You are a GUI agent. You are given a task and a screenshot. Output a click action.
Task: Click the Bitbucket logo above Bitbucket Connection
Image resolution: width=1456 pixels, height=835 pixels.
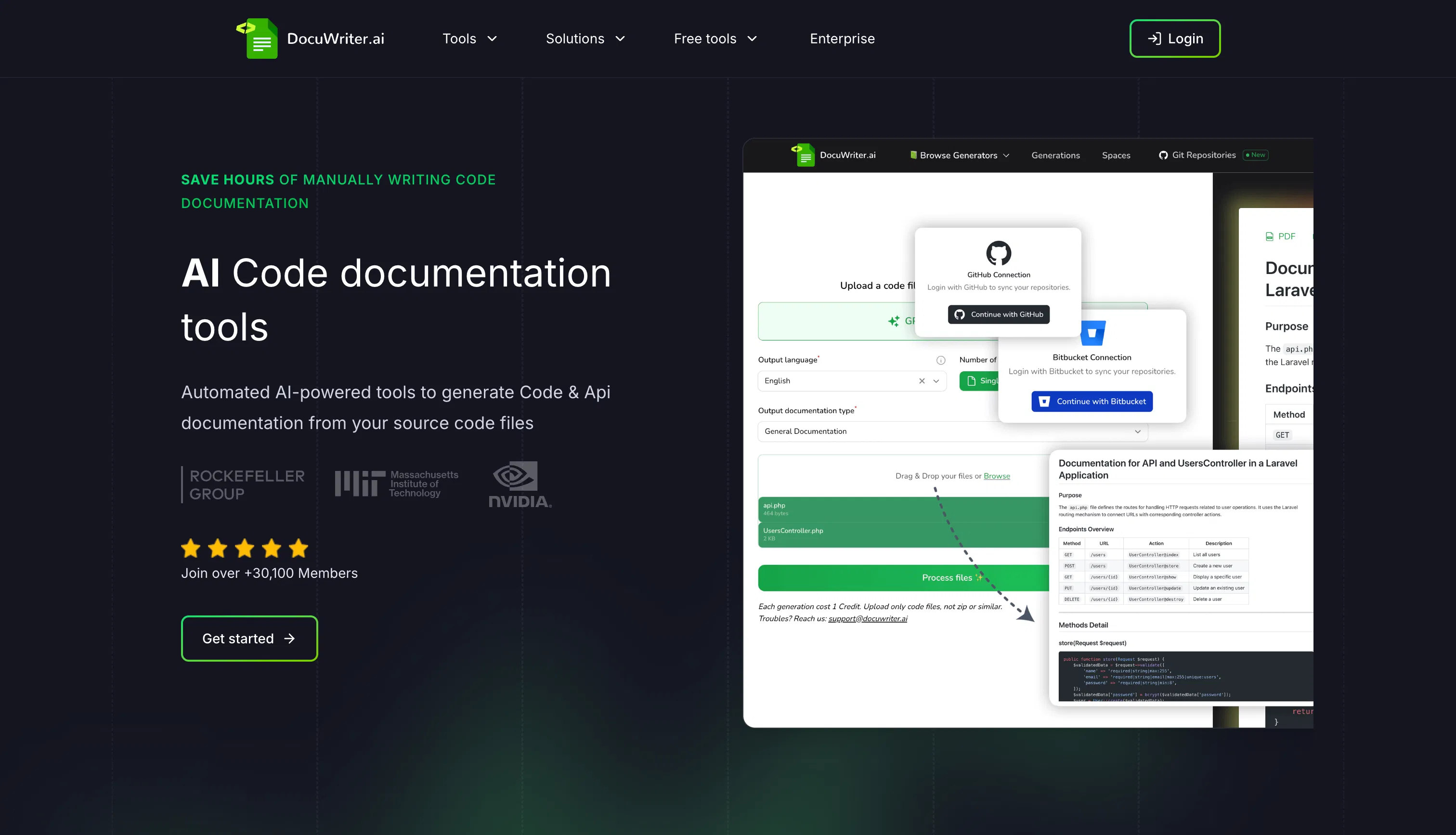click(1092, 332)
